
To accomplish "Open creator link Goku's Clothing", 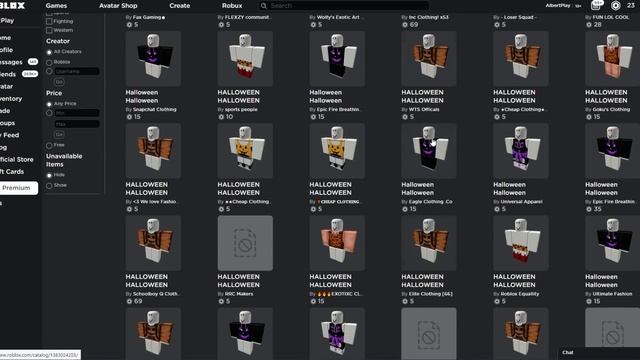I will [x=611, y=109].
